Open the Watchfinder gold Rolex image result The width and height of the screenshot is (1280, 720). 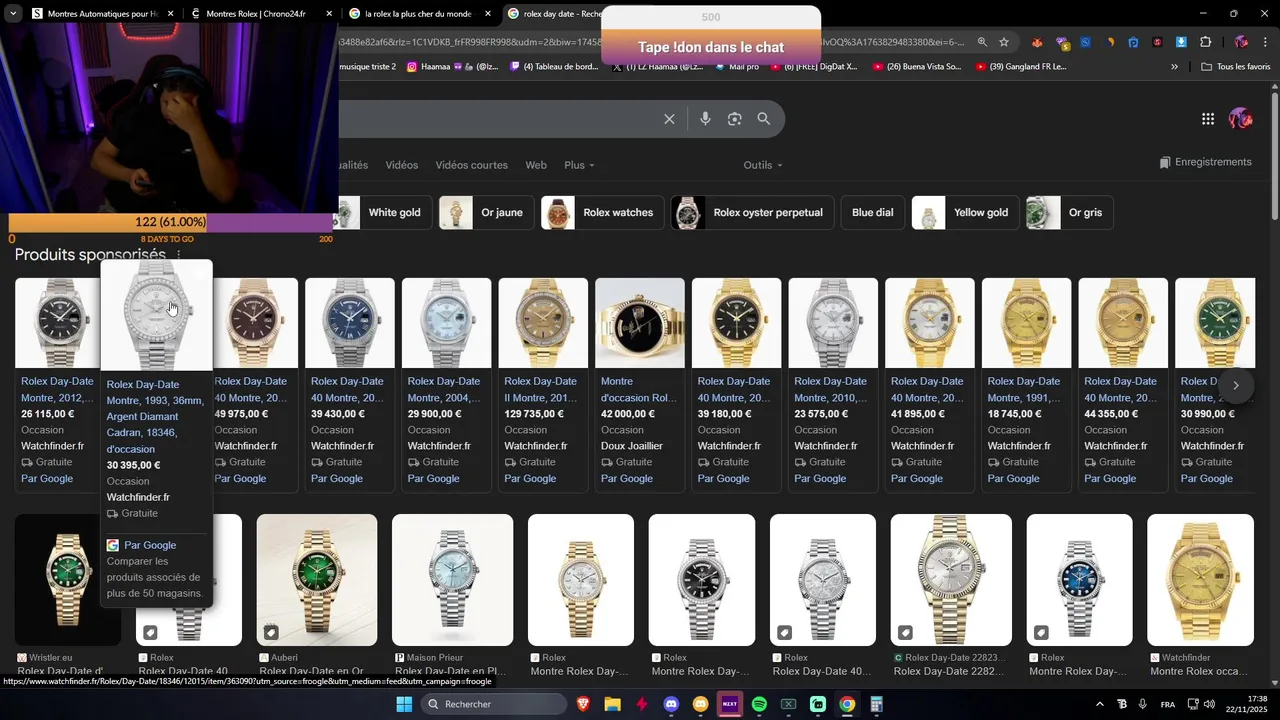1200,580
